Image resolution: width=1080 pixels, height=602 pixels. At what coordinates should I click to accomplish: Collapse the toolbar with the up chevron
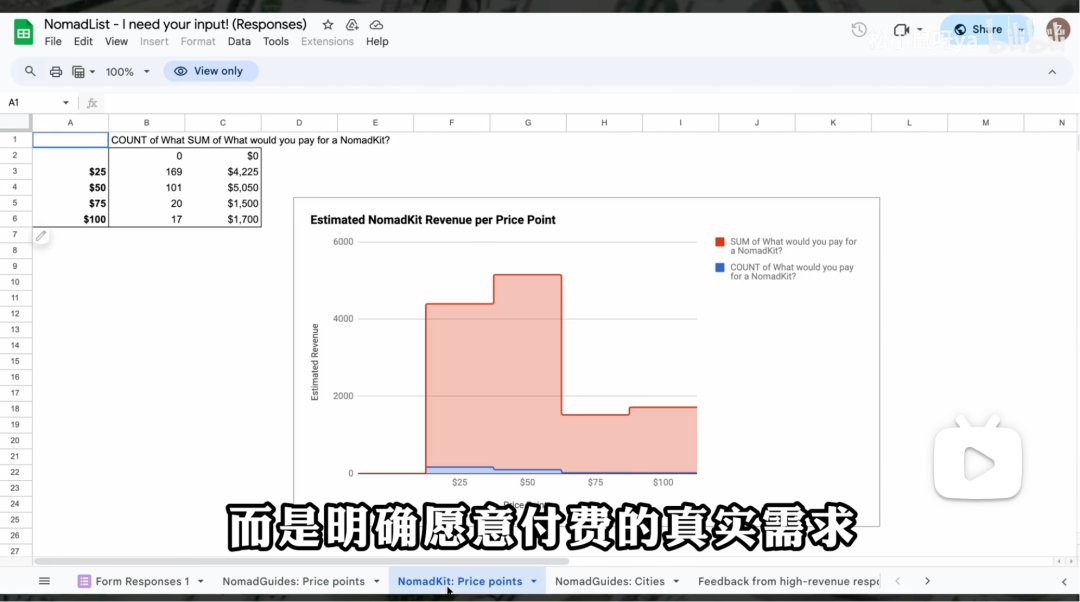(1052, 72)
